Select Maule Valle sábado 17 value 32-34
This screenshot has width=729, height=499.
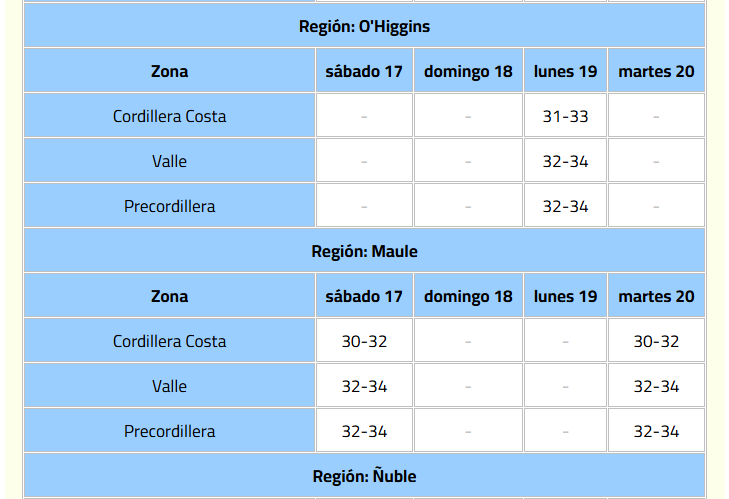tap(364, 386)
